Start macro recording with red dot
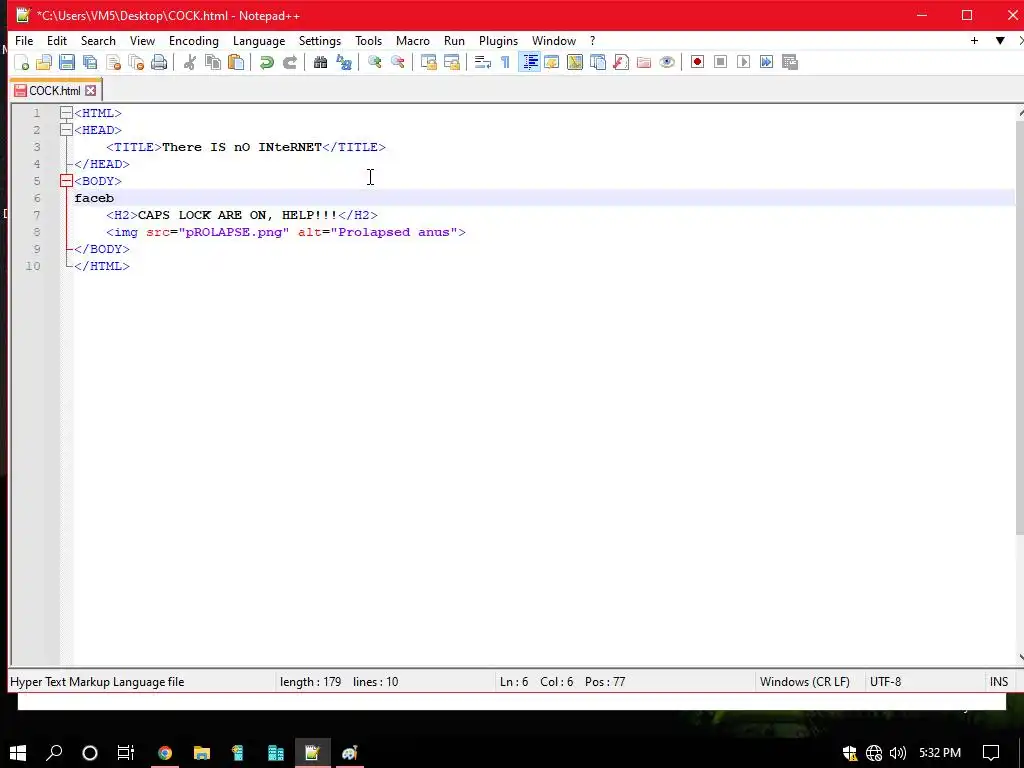 [697, 62]
